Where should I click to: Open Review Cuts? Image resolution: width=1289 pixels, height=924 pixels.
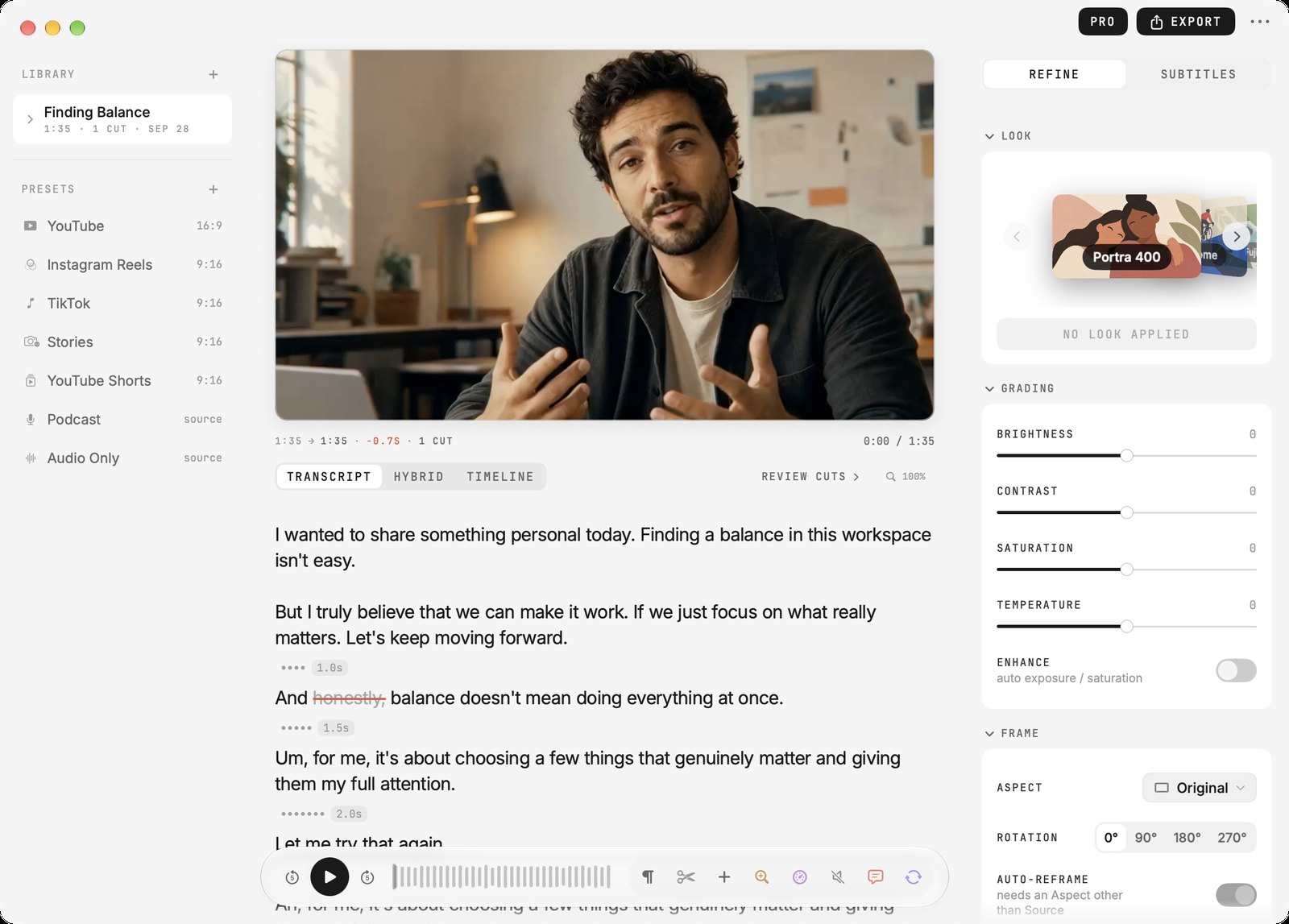(810, 477)
